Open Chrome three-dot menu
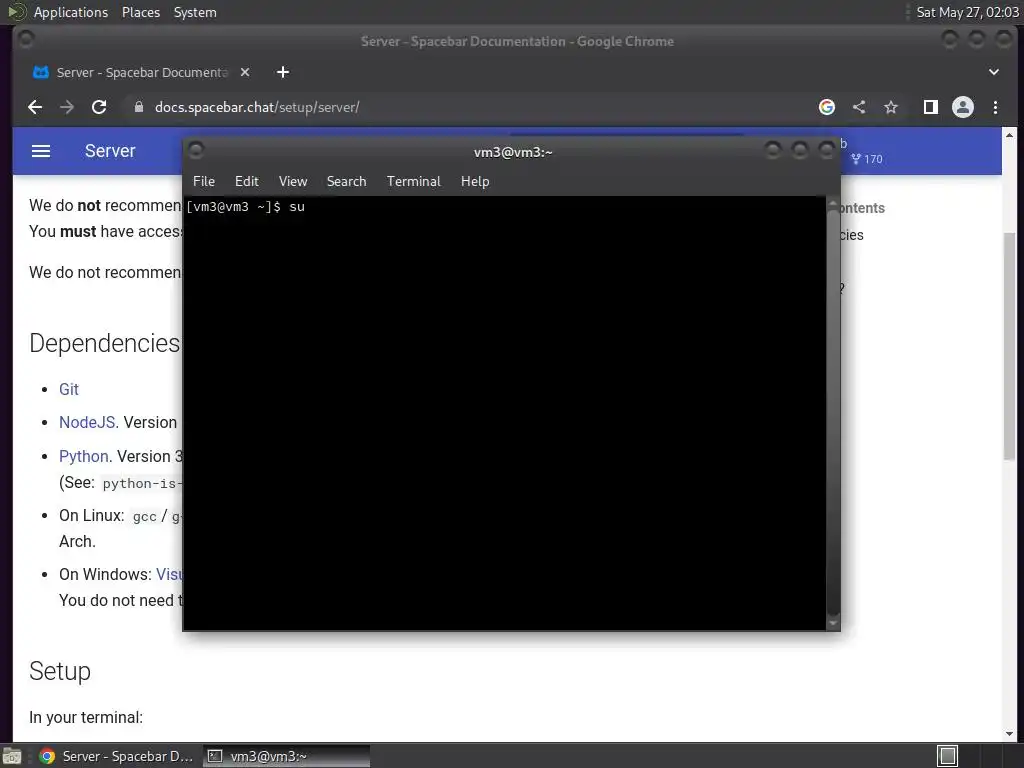This screenshot has width=1024, height=768. pos(995,107)
